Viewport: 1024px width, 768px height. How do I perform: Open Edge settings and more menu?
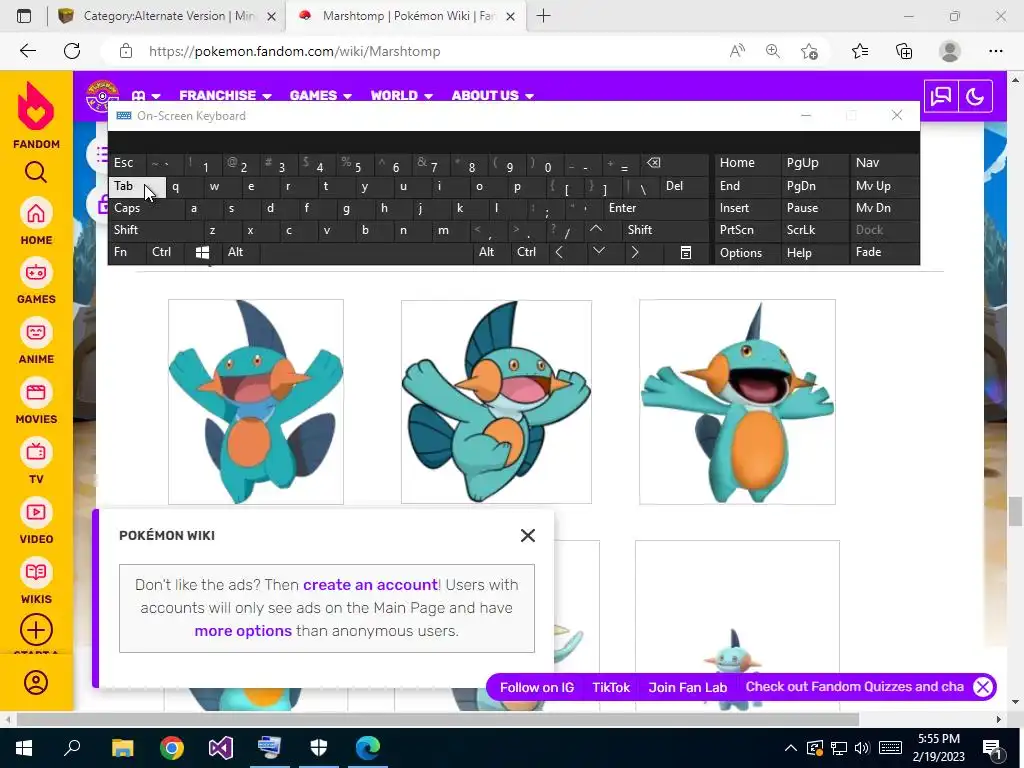(x=995, y=51)
